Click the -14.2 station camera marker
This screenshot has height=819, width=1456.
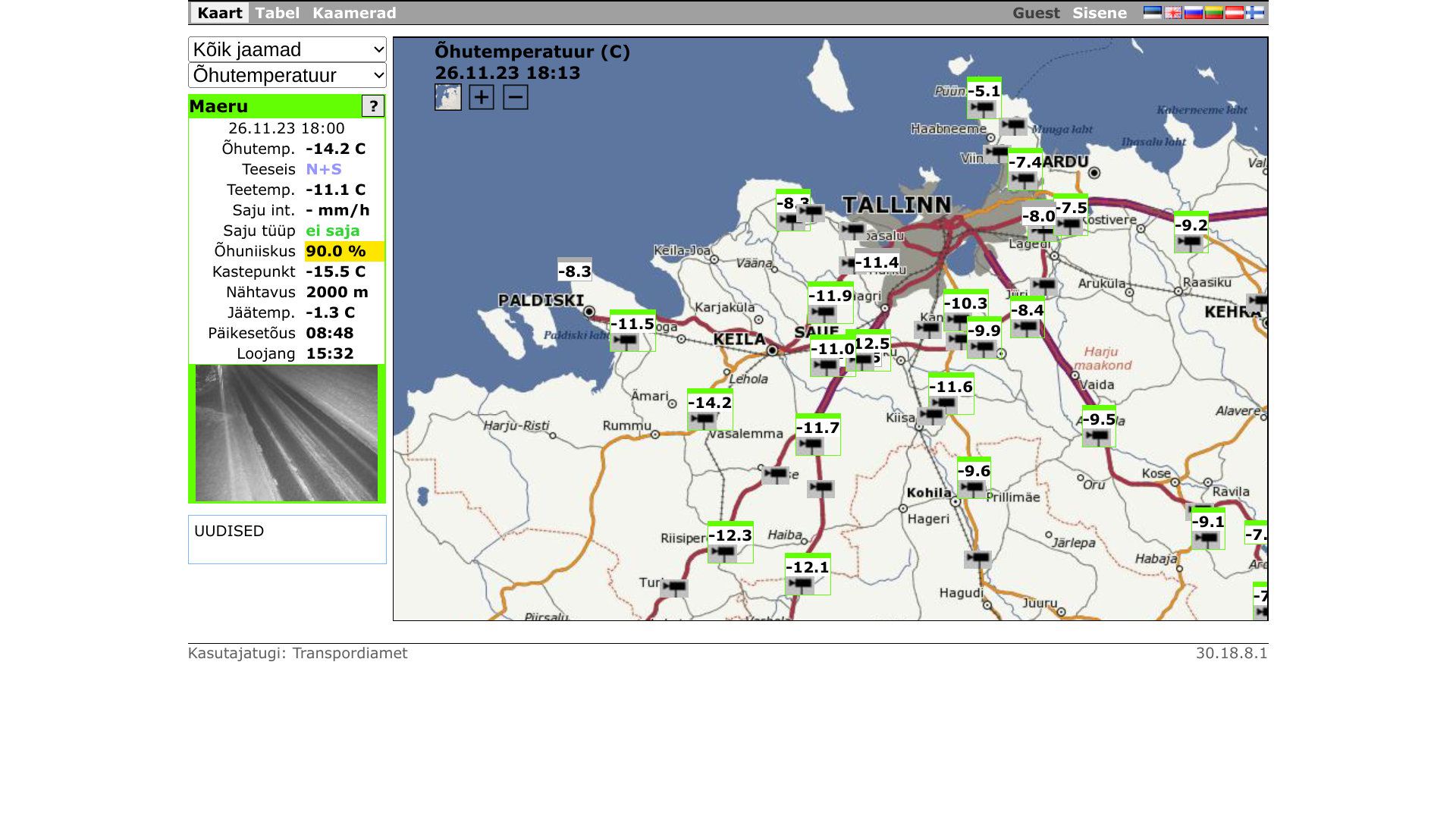tap(703, 419)
